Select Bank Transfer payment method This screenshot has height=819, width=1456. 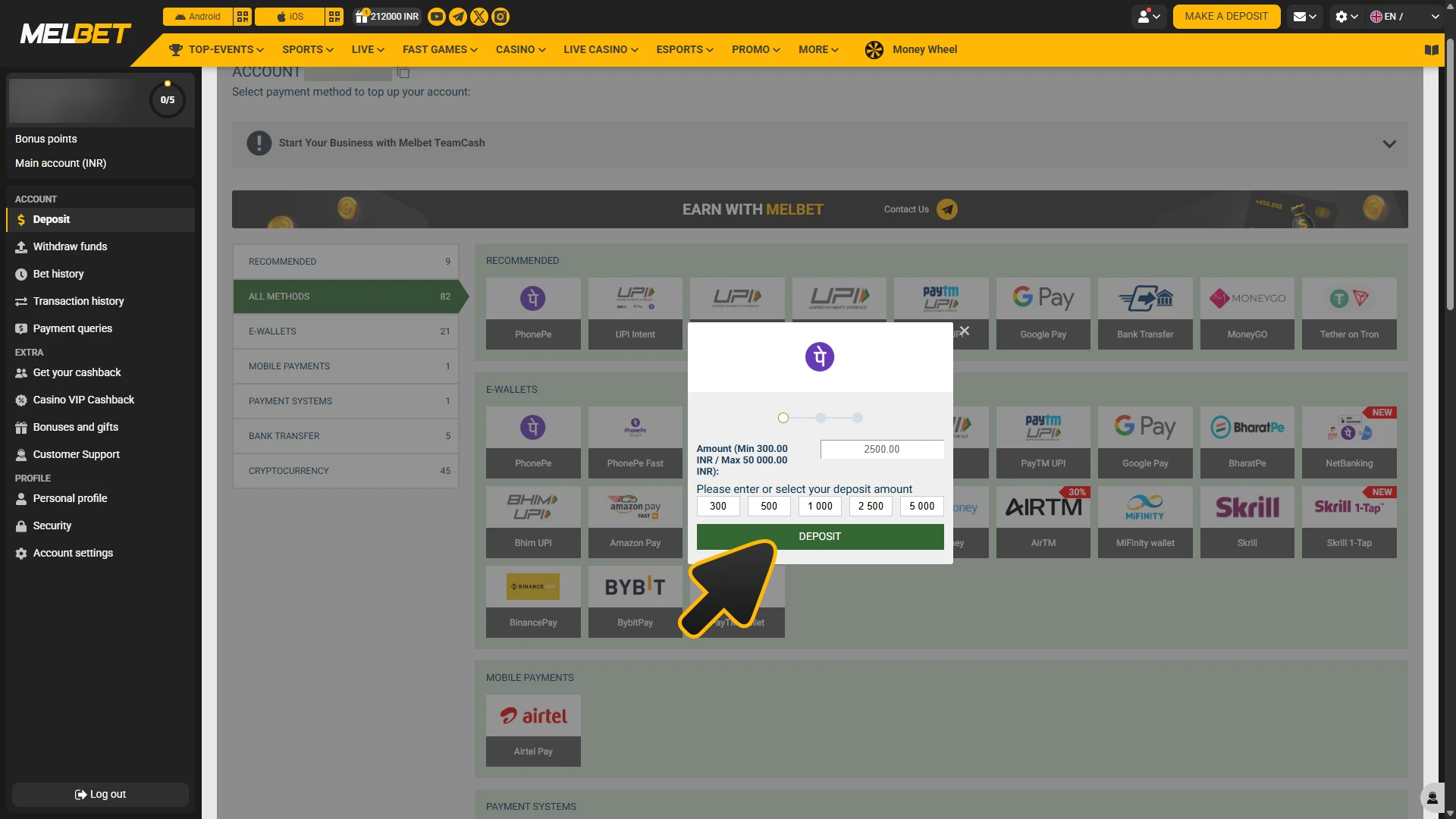coord(1145,313)
